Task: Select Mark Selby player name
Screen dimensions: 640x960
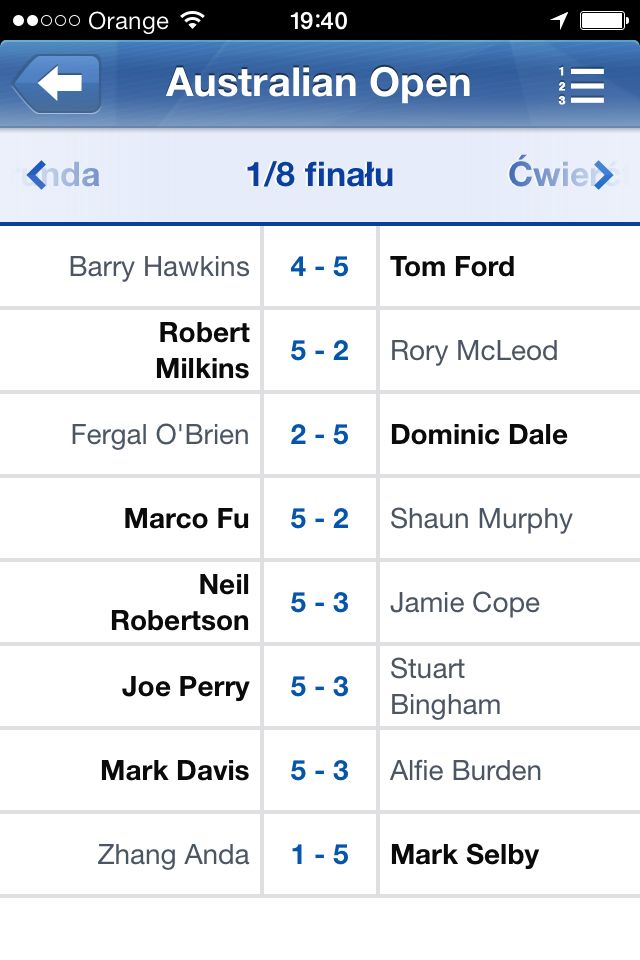Action: [465, 855]
